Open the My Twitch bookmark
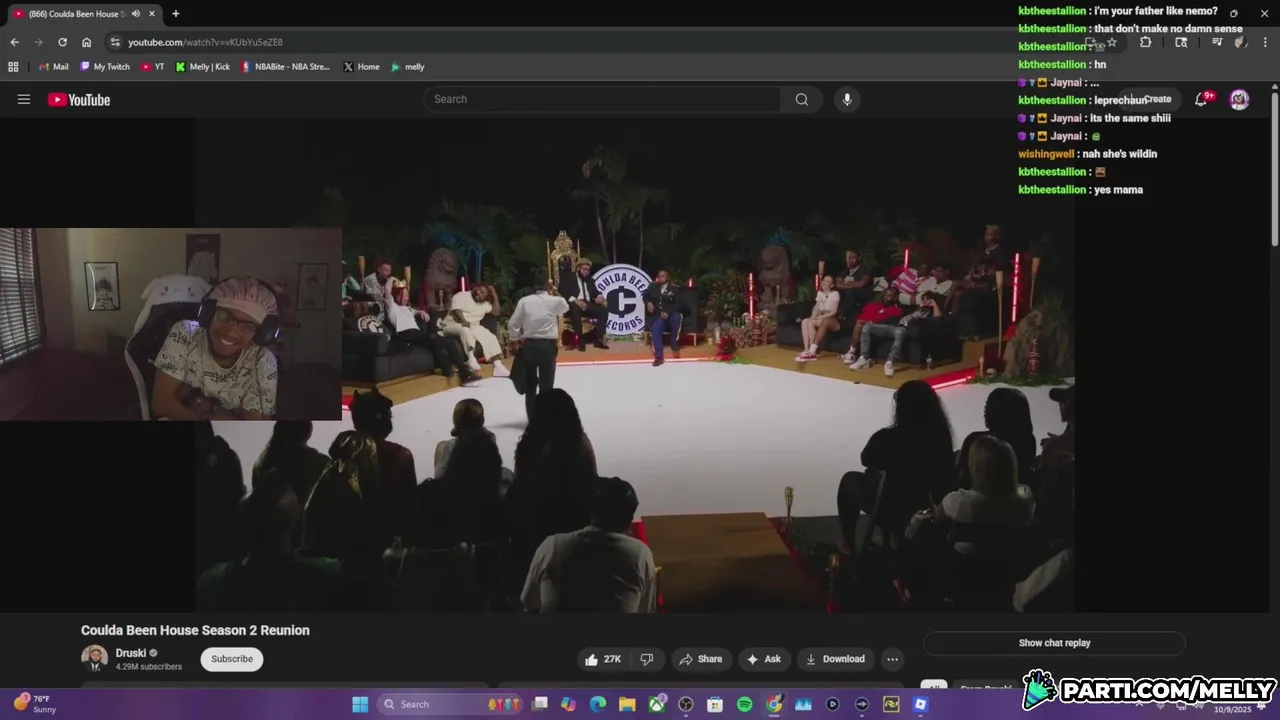 point(105,67)
